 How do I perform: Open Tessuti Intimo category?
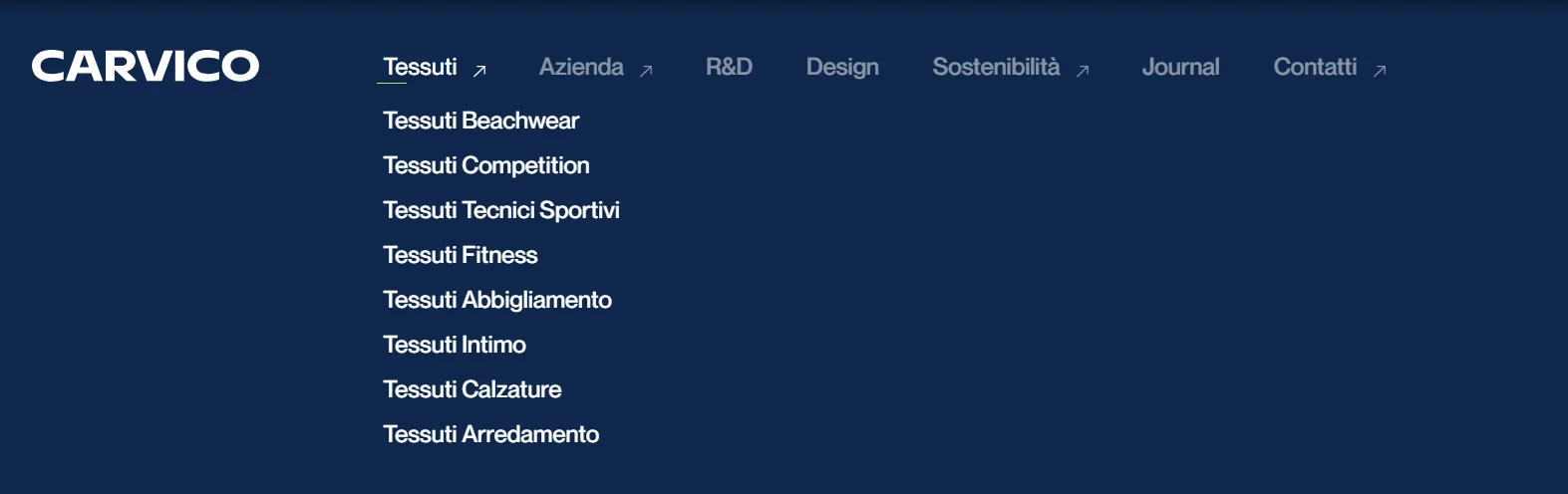pyautogui.click(x=454, y=345)
